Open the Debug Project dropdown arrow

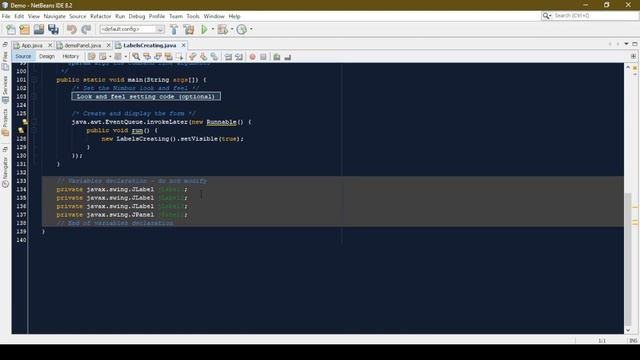(231, 29)
